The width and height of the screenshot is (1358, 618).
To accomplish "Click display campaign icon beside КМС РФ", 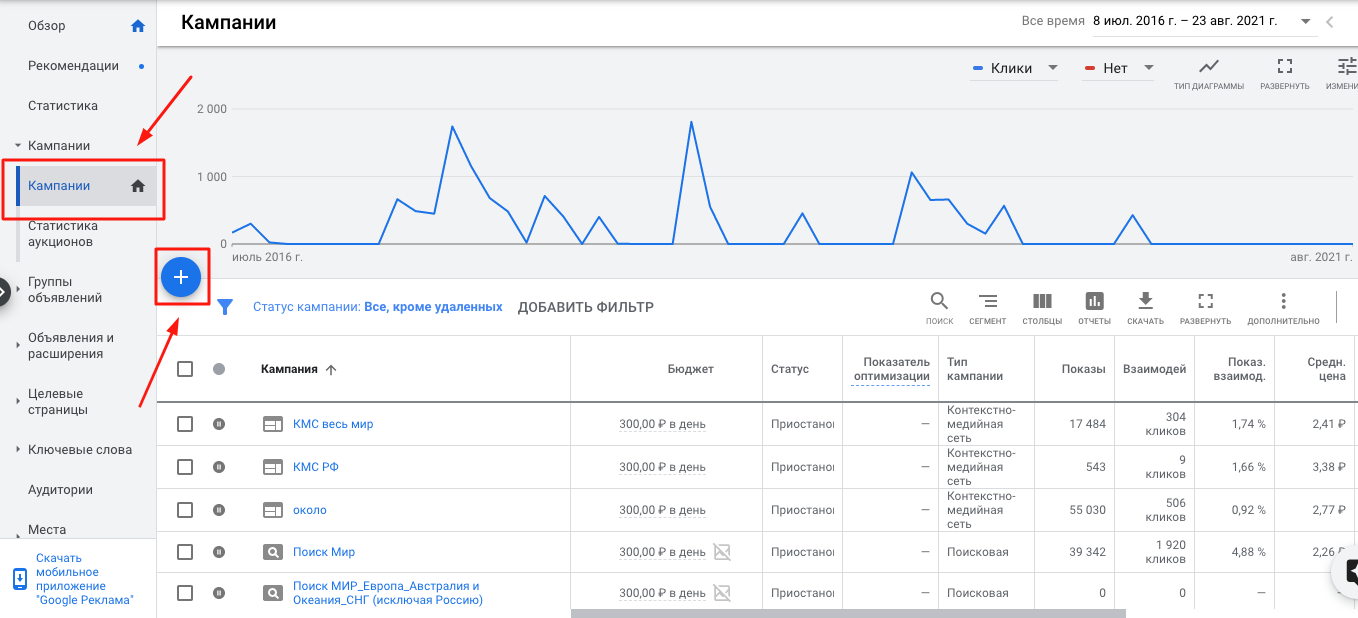I will point(273,467).
